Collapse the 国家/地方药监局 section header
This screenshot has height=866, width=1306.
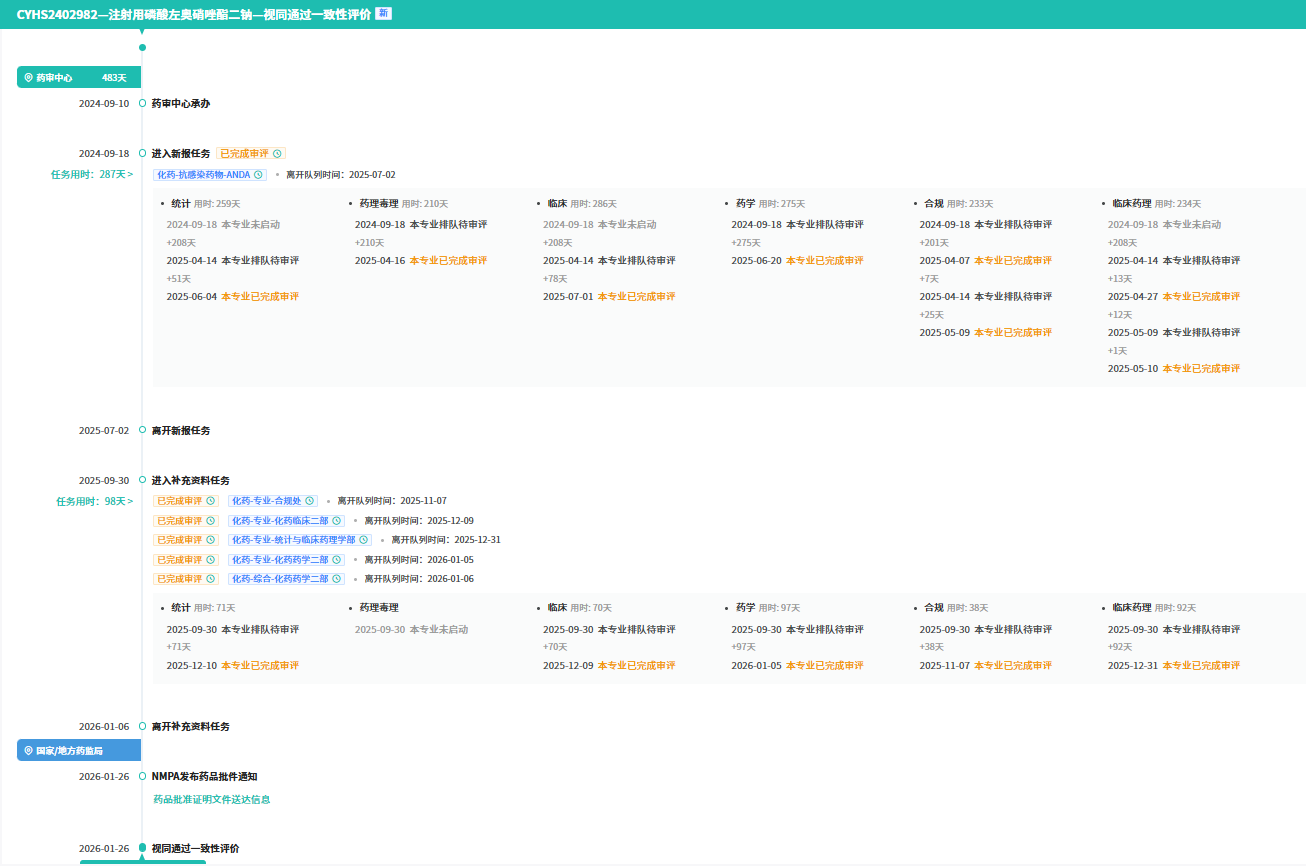78,750
